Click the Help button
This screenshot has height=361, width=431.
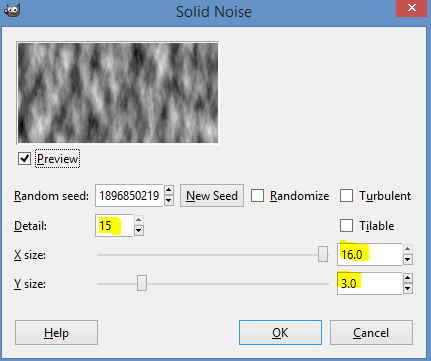coord(56,333)
